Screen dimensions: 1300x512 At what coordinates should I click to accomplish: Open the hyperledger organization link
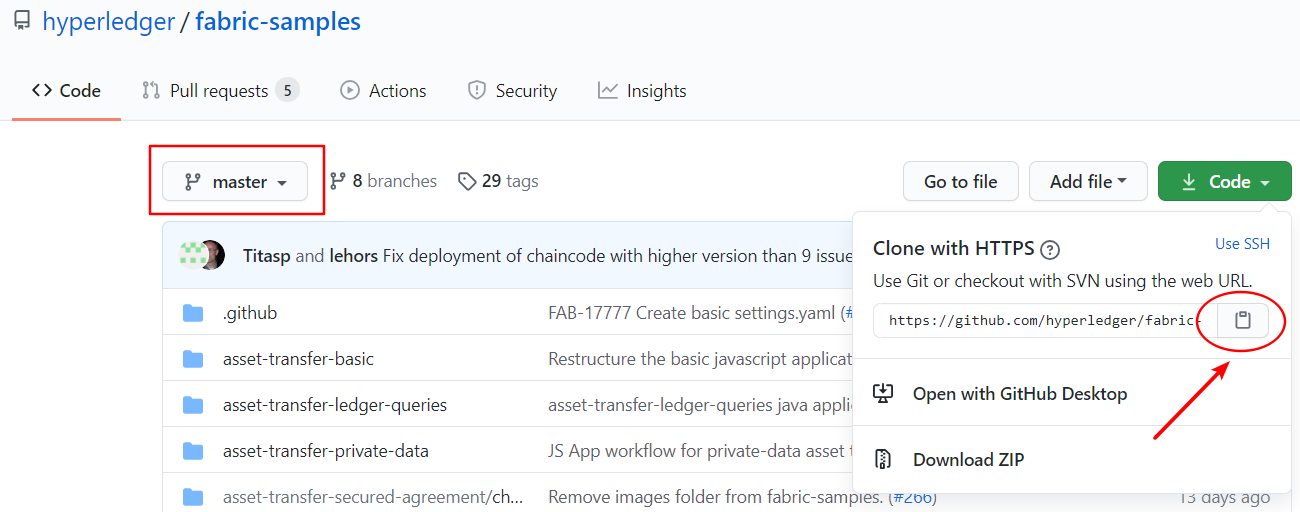click(x=109, y=22)
